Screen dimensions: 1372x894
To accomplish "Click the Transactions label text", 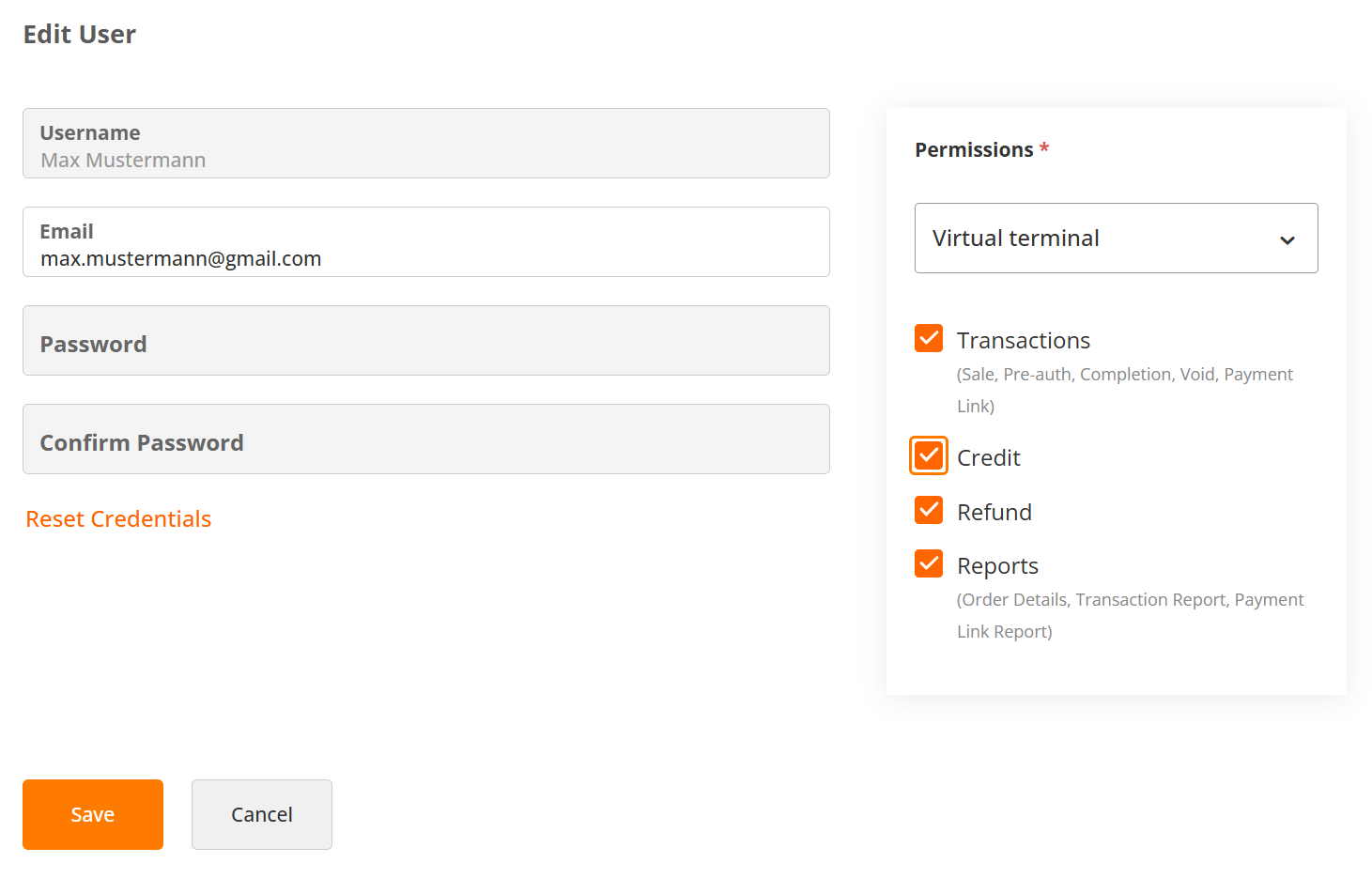I will coord(1023,341).
